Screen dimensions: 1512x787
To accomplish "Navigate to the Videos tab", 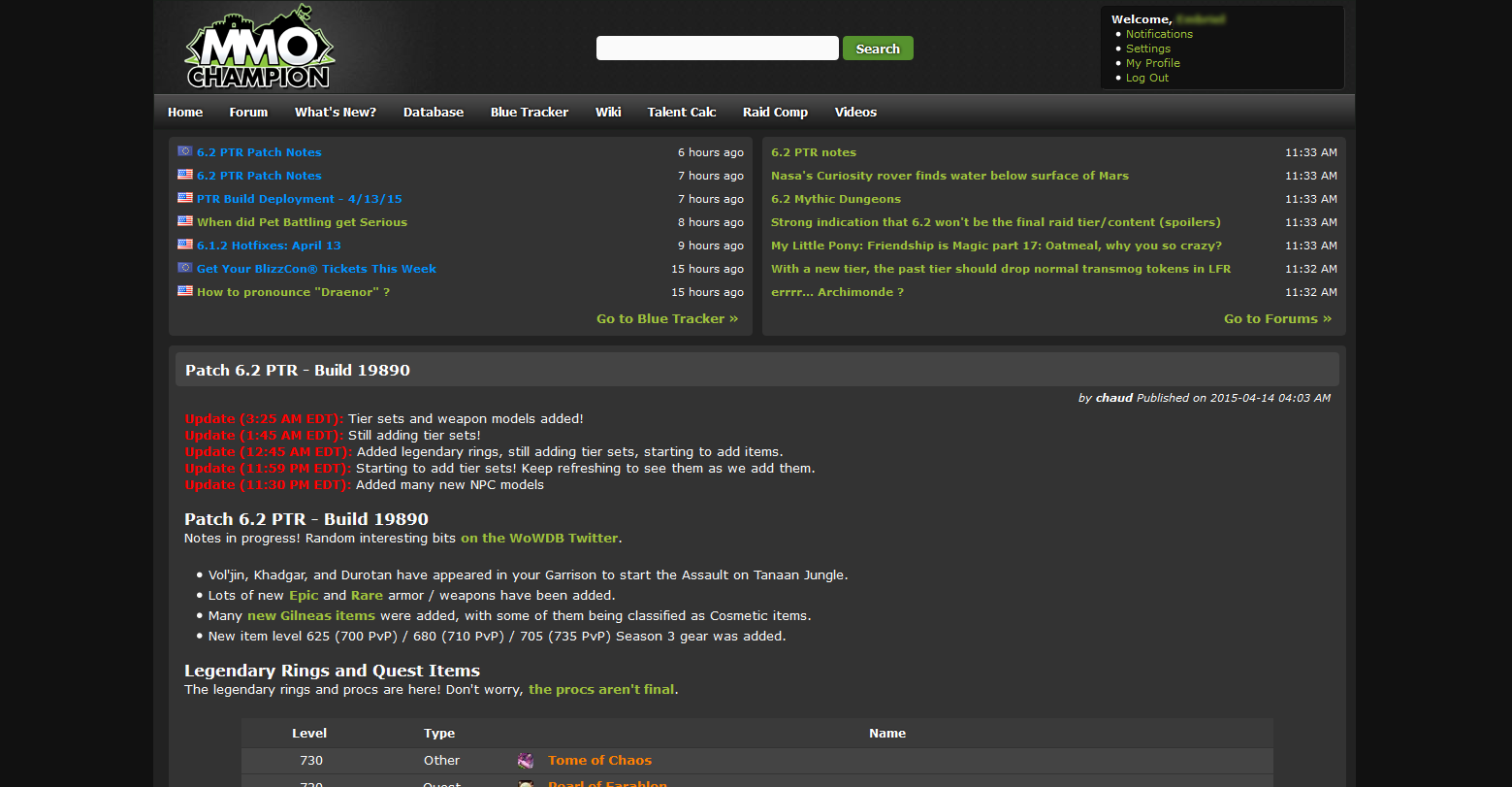I will click(x=854, y=112).
